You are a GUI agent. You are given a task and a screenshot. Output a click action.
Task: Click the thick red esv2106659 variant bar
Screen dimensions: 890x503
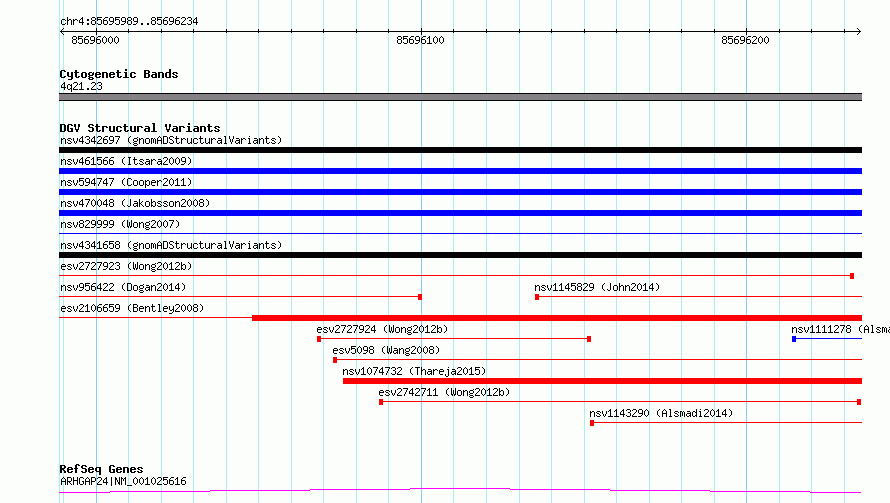pyautogui.click(x=557, y=318)
